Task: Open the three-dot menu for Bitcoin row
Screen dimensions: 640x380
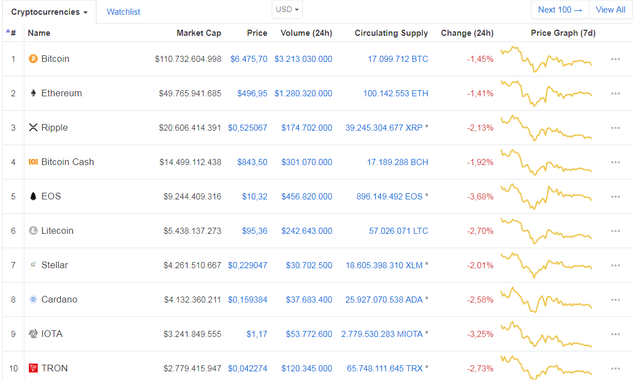Action: [616, 59]
